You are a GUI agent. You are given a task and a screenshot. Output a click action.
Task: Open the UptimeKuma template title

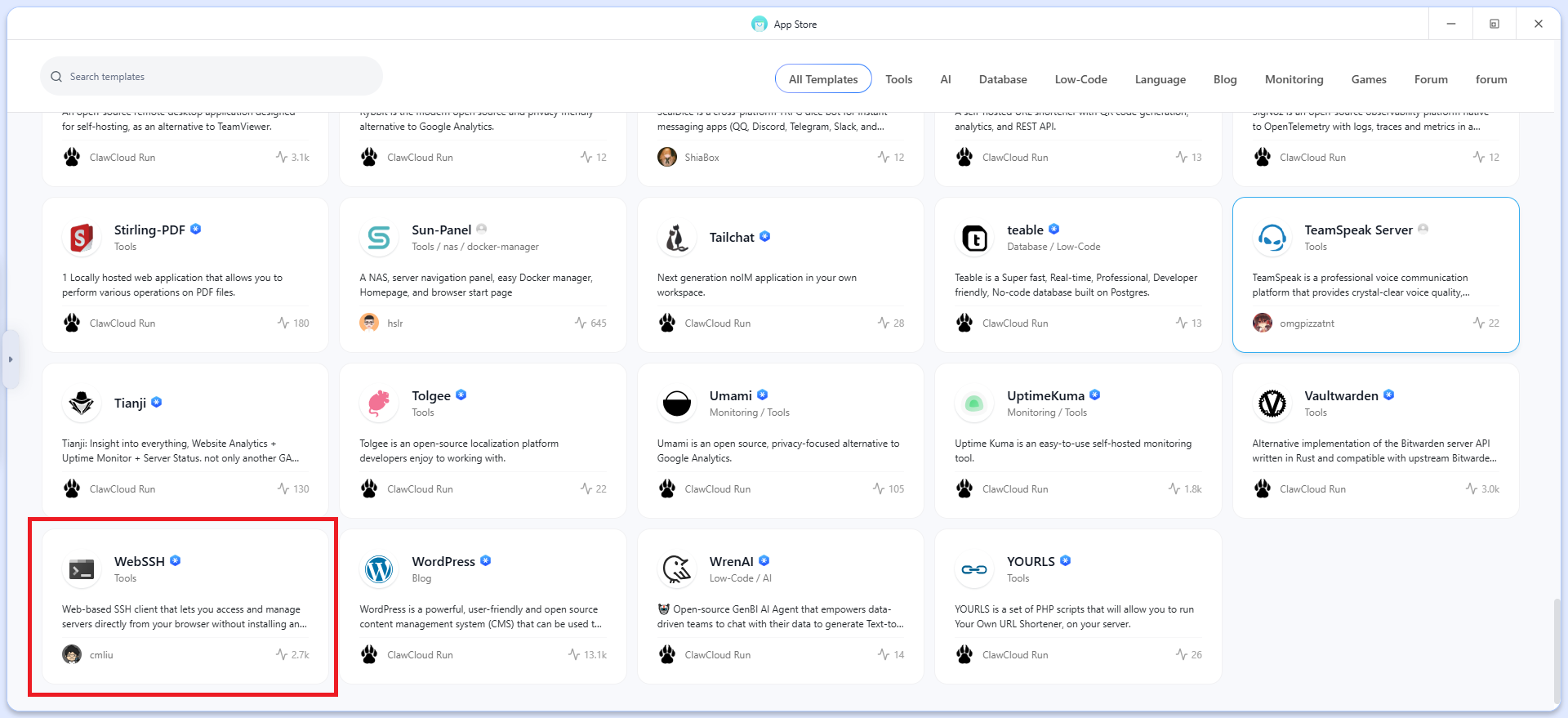coord(1045,395)
